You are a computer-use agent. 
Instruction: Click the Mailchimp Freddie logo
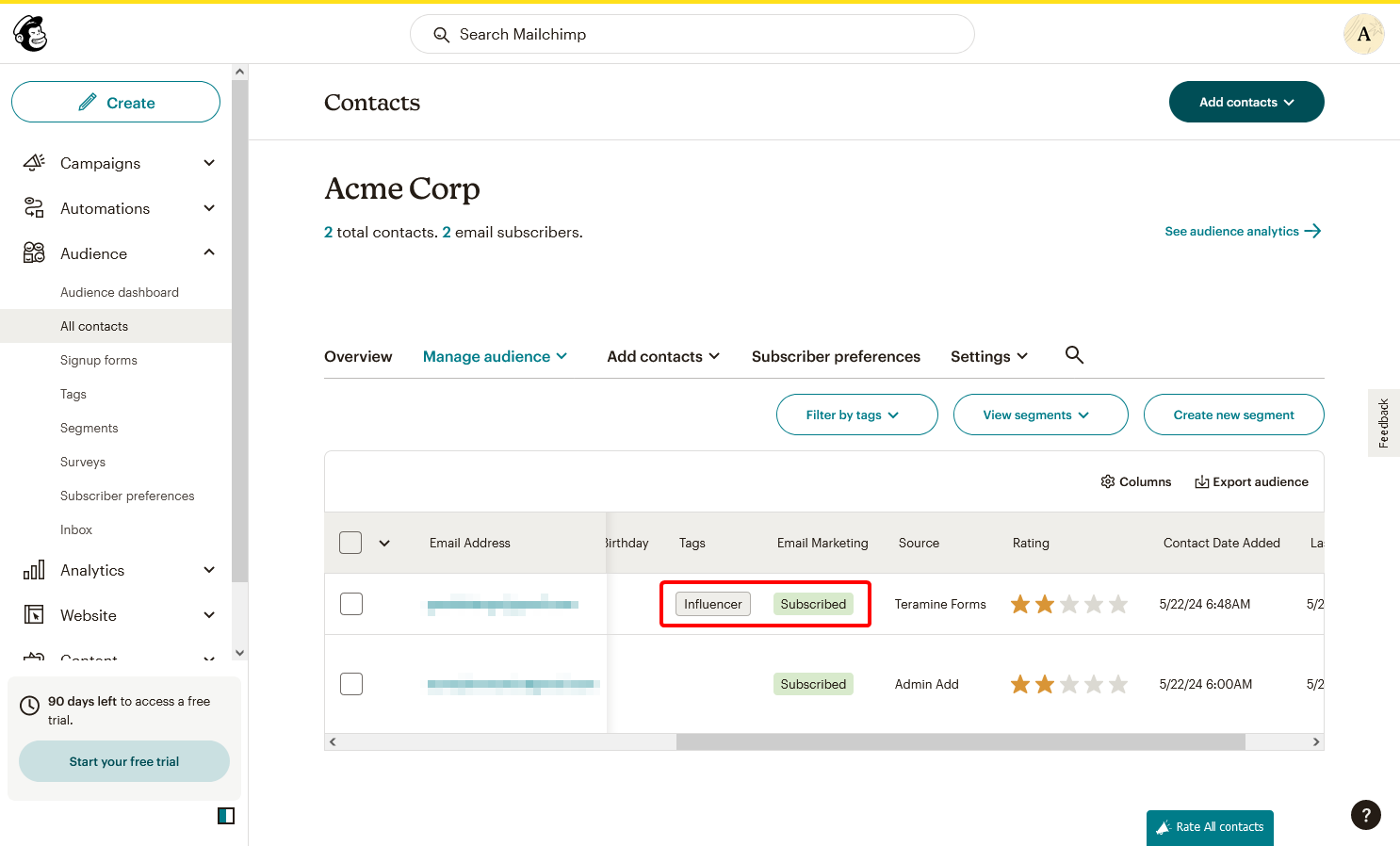click(x=30, y=34)
